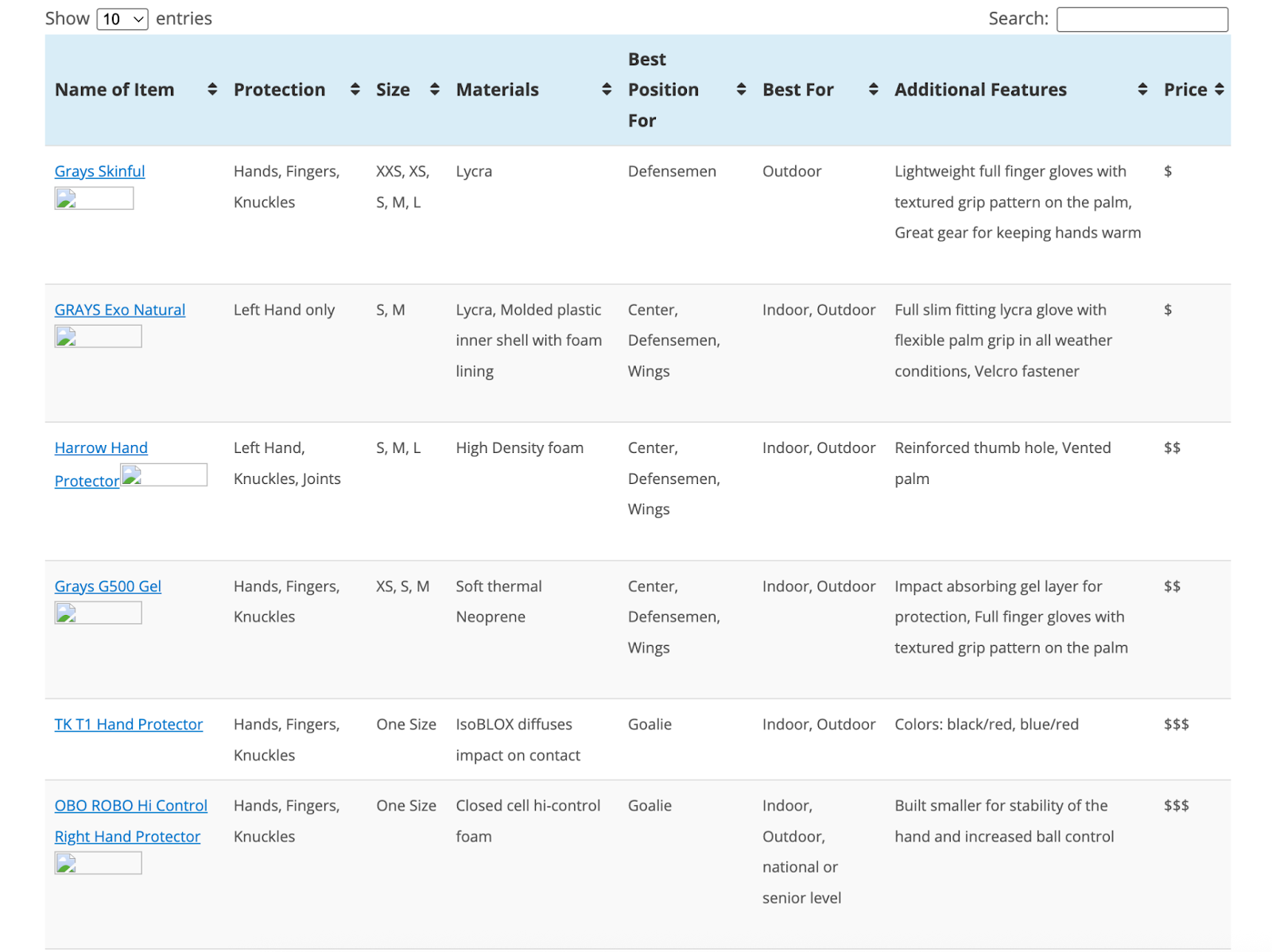Open the TK T1 Hand Protector link

129,725
